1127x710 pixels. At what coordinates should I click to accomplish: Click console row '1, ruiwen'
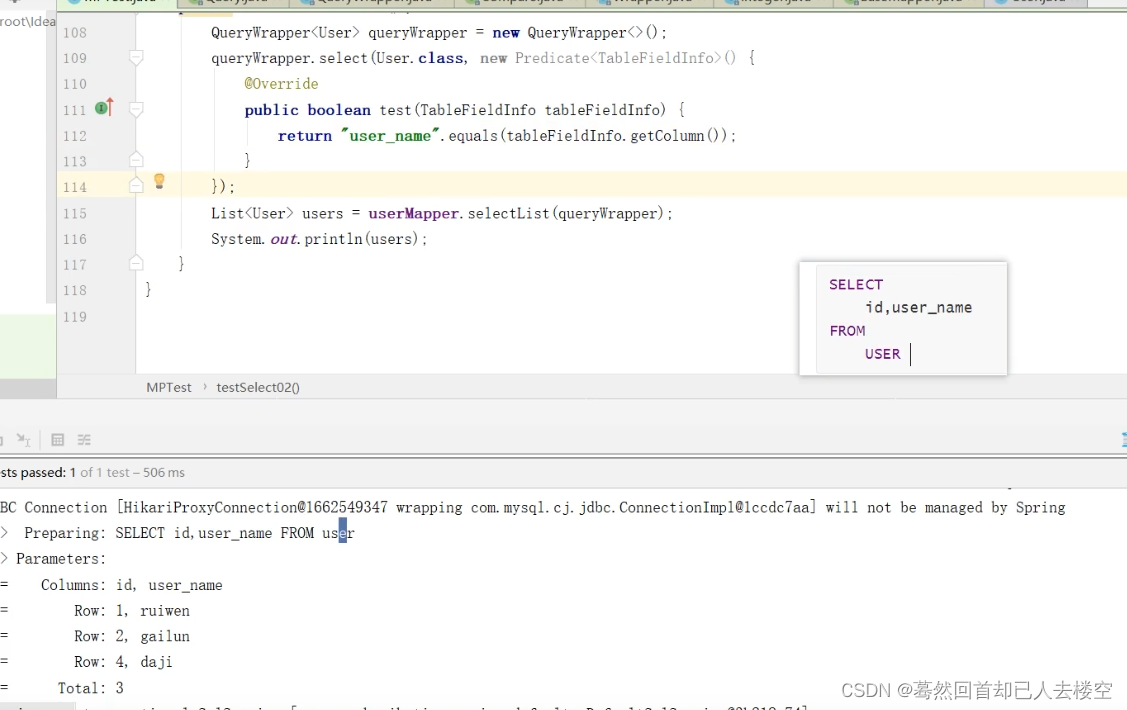(152, 611)
